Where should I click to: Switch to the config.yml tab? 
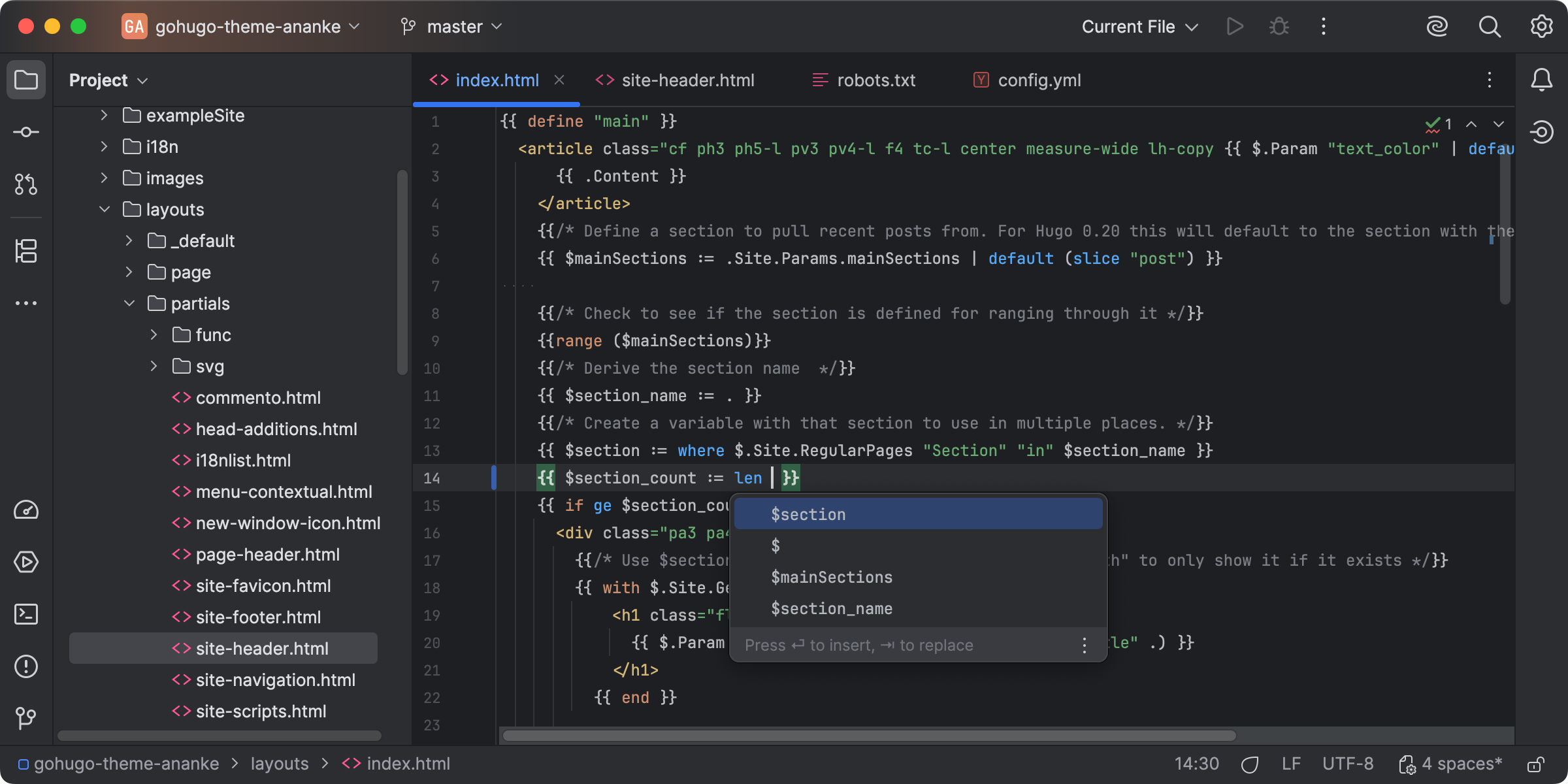tap(1027, 80)
